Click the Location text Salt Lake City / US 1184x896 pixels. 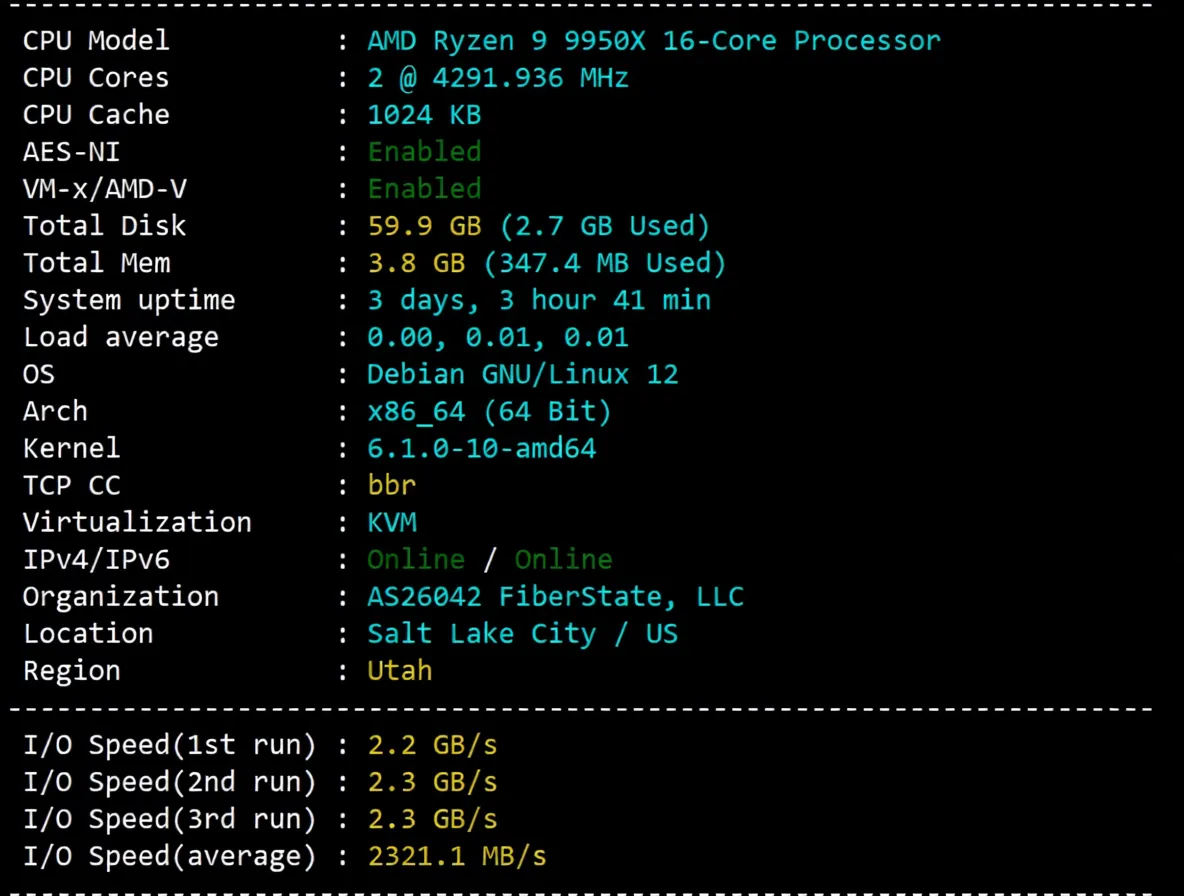(x=522, y=632)
